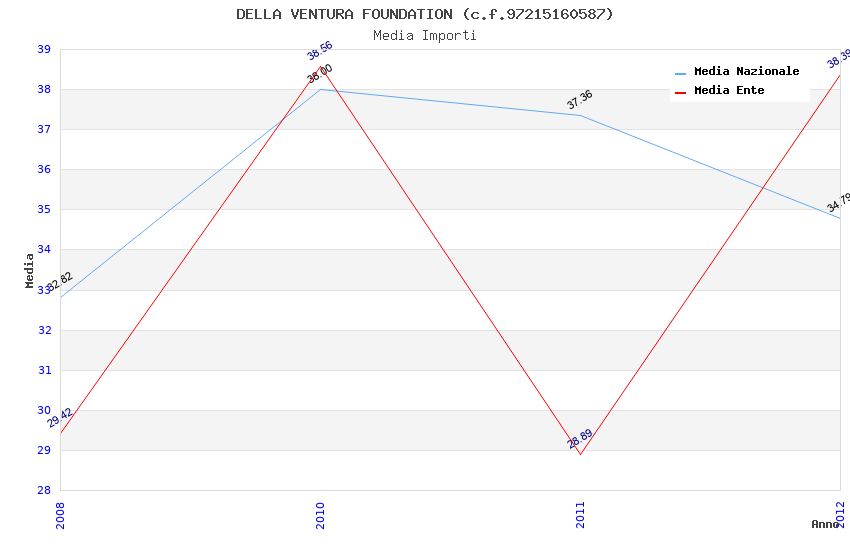
Task: Click the 37.36 data label on the blue line
Action: coord(579,100)
